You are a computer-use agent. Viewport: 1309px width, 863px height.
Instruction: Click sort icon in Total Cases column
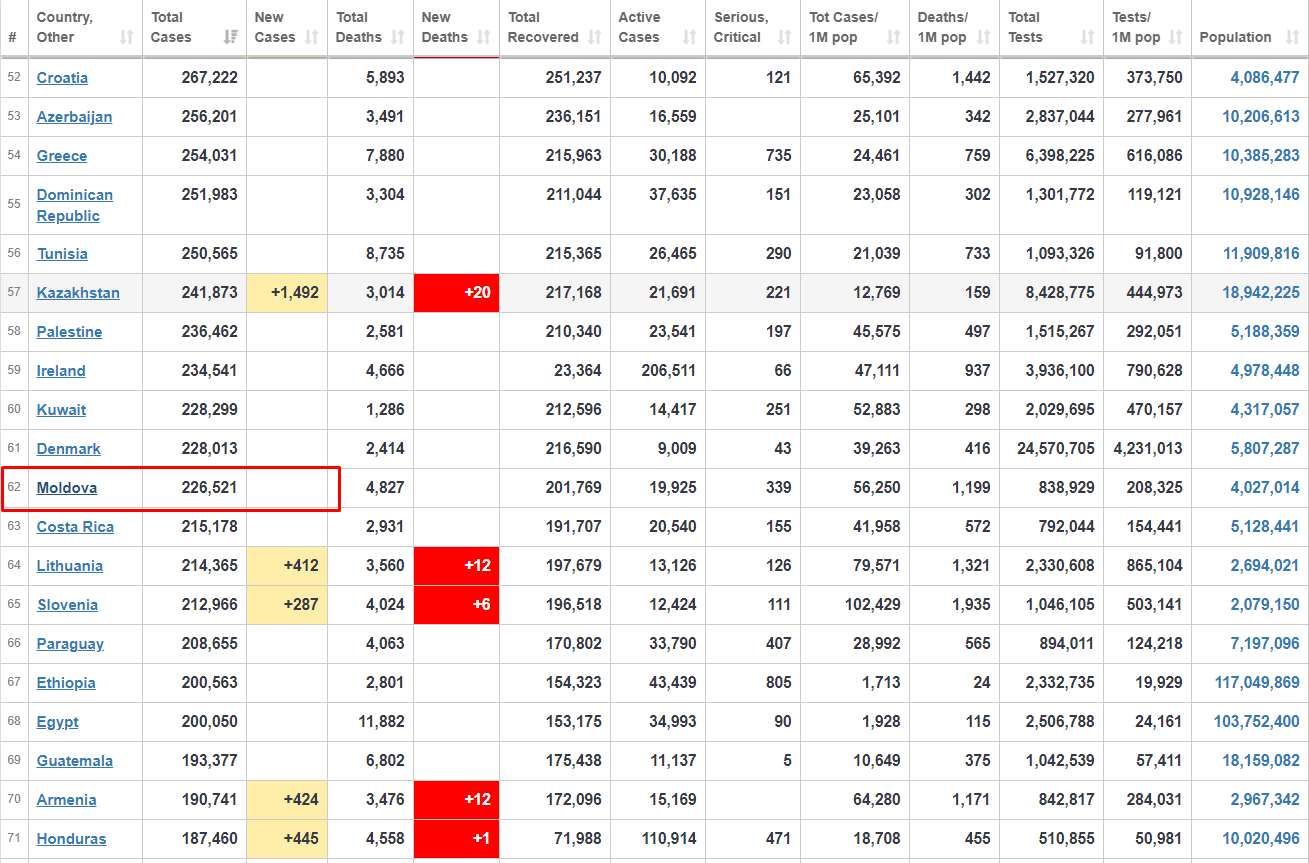click(x=231, y=38)
